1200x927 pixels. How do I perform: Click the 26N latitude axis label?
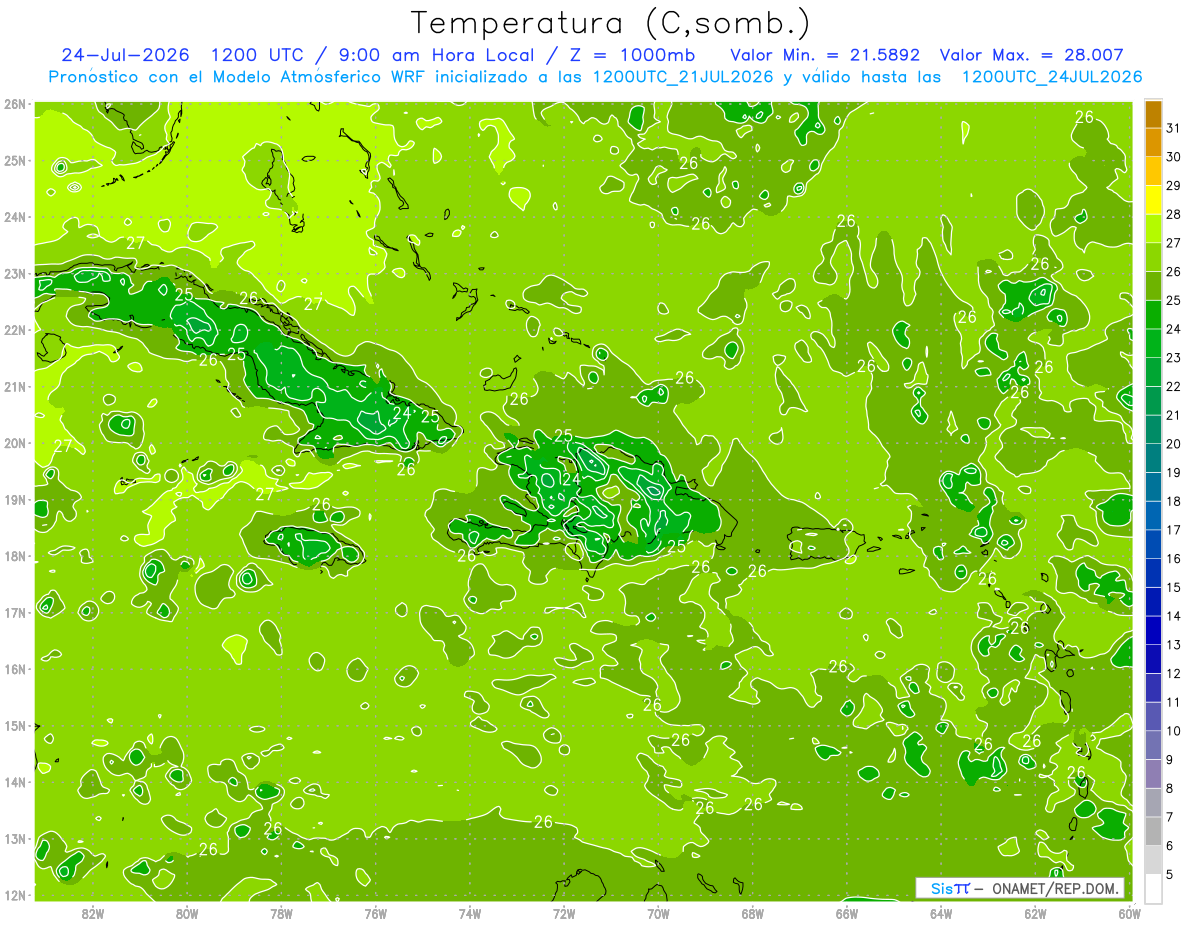click(x=15, y=104)
